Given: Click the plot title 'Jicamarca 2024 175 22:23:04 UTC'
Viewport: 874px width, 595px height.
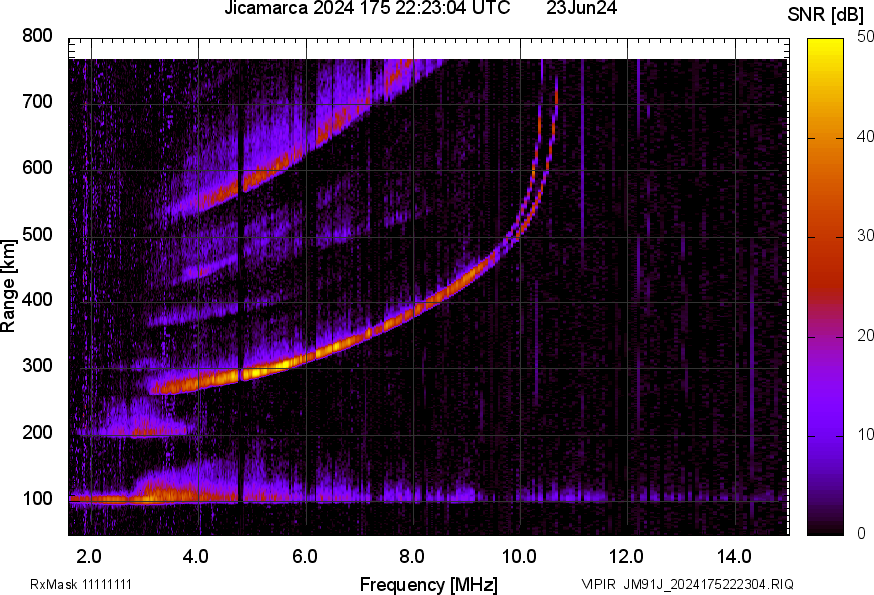Looking at the screenshot, I should click(367, 8).
